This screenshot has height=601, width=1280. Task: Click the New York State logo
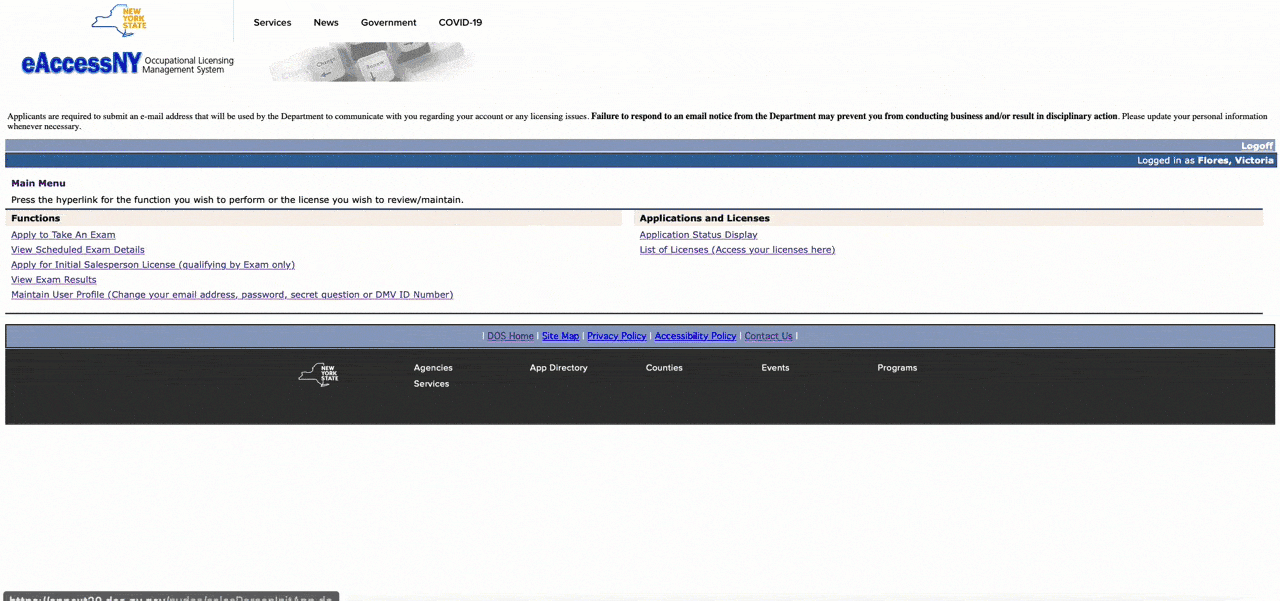click(x=118, y=20)
